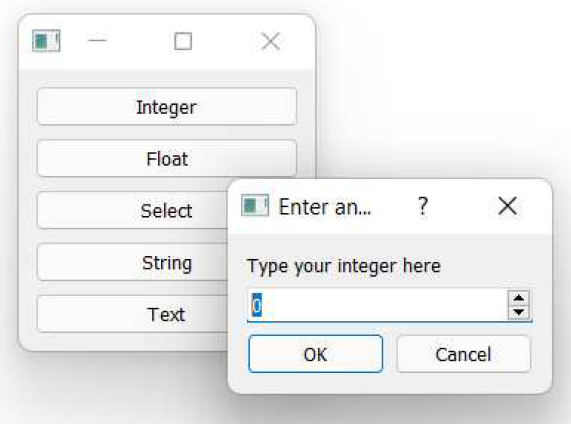
Task: Click the main window's application icon
Action: (x=46, y=40)
